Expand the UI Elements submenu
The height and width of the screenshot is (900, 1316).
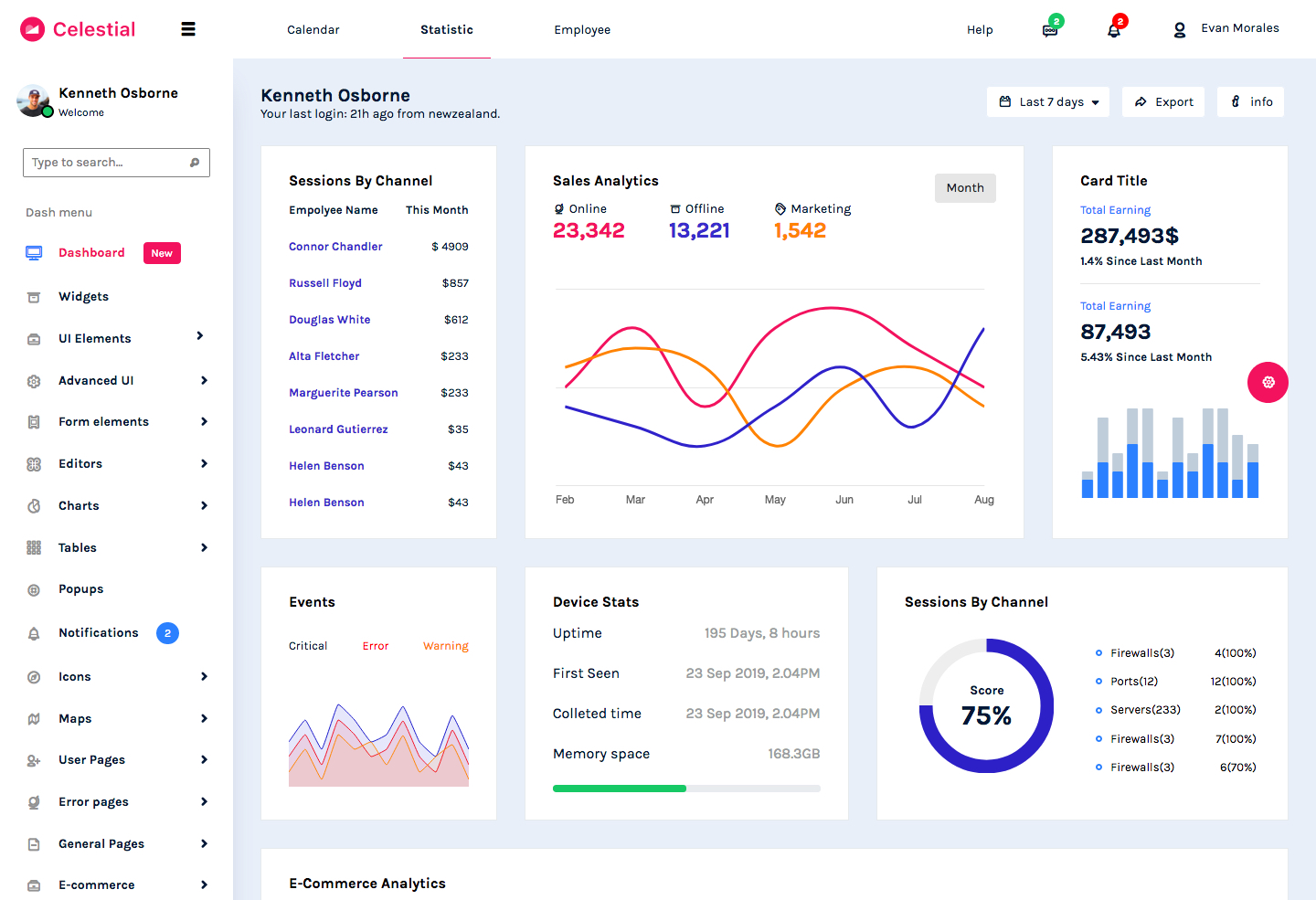[x=200, y=336]
